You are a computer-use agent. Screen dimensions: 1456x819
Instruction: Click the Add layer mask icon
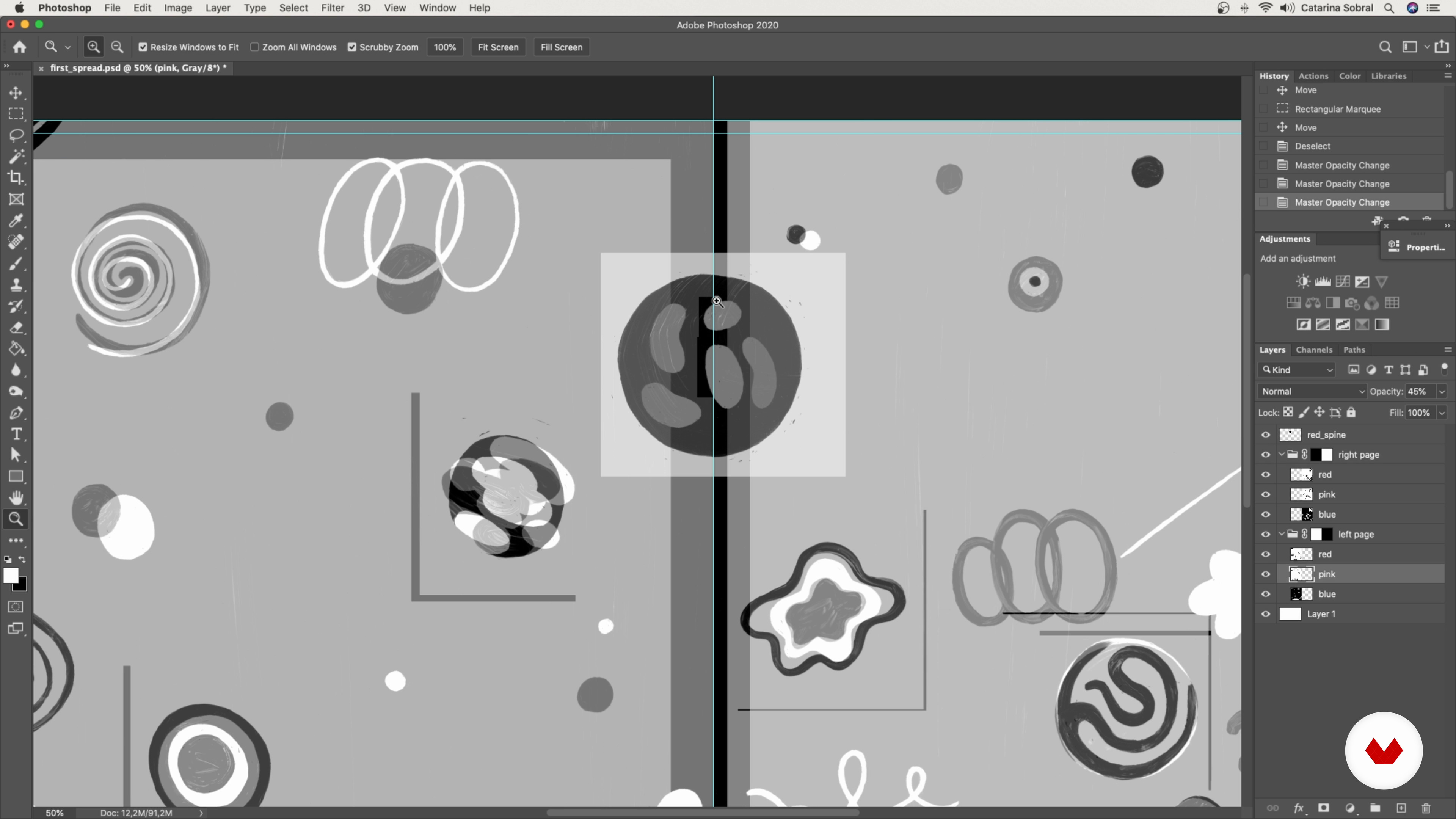1323,808
